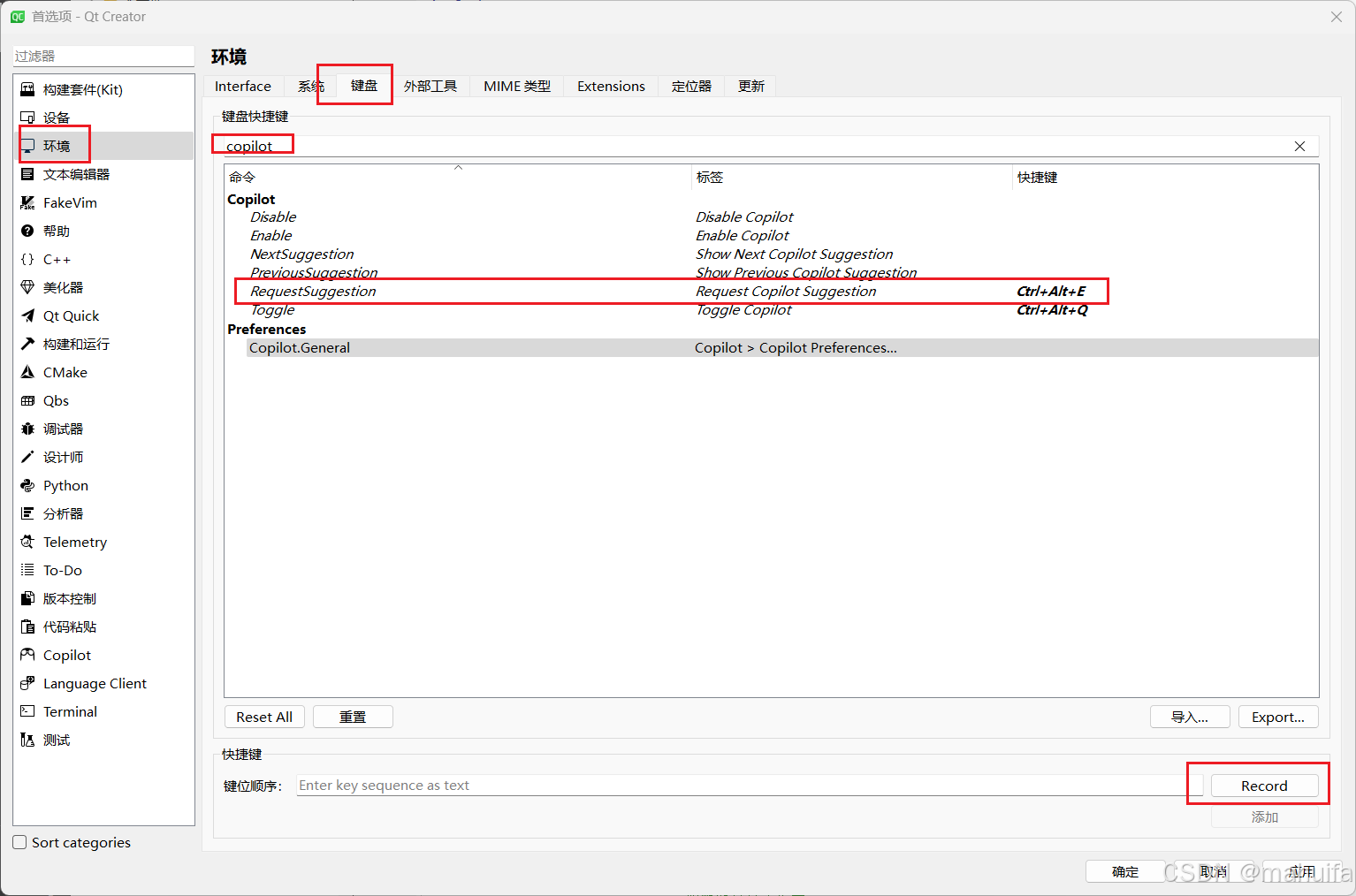The width and height of the screenshot is (1356, 896).
Task: Open the Qbs settings icon
Action: coord(27,400)
